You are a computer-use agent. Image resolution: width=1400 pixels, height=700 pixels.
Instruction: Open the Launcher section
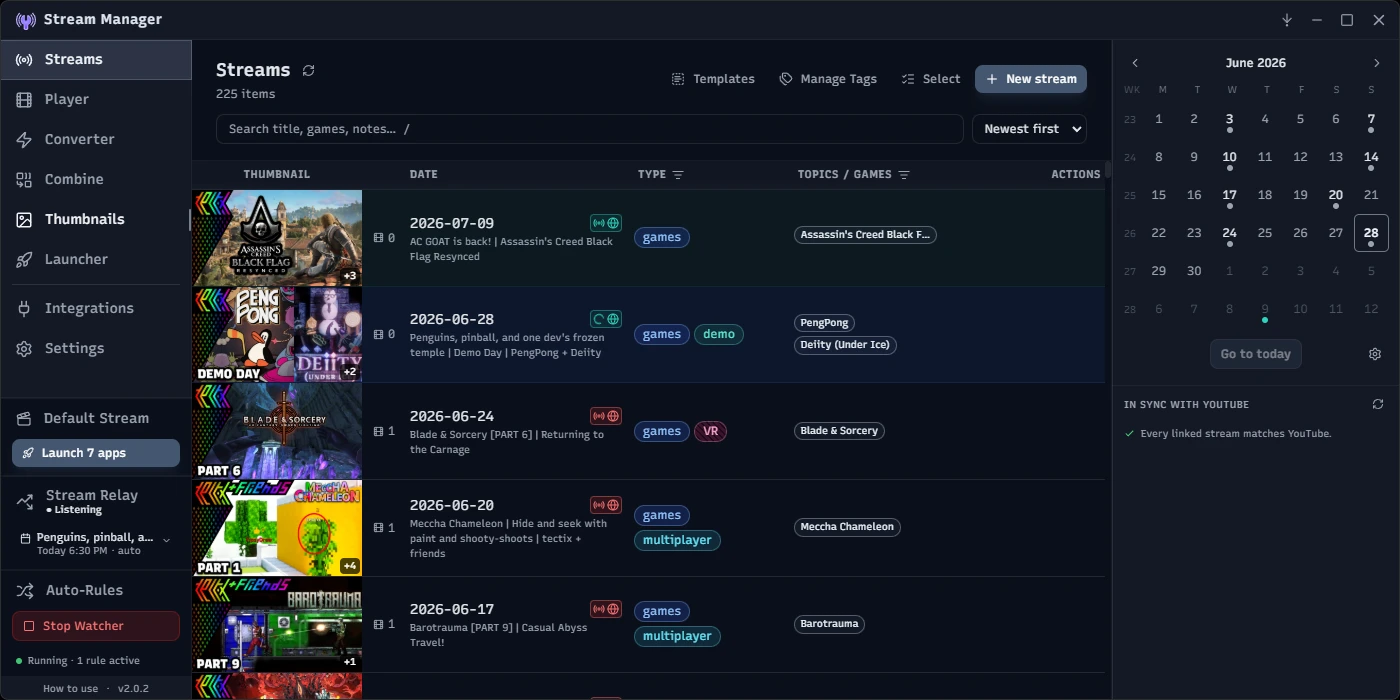point(96,259)
